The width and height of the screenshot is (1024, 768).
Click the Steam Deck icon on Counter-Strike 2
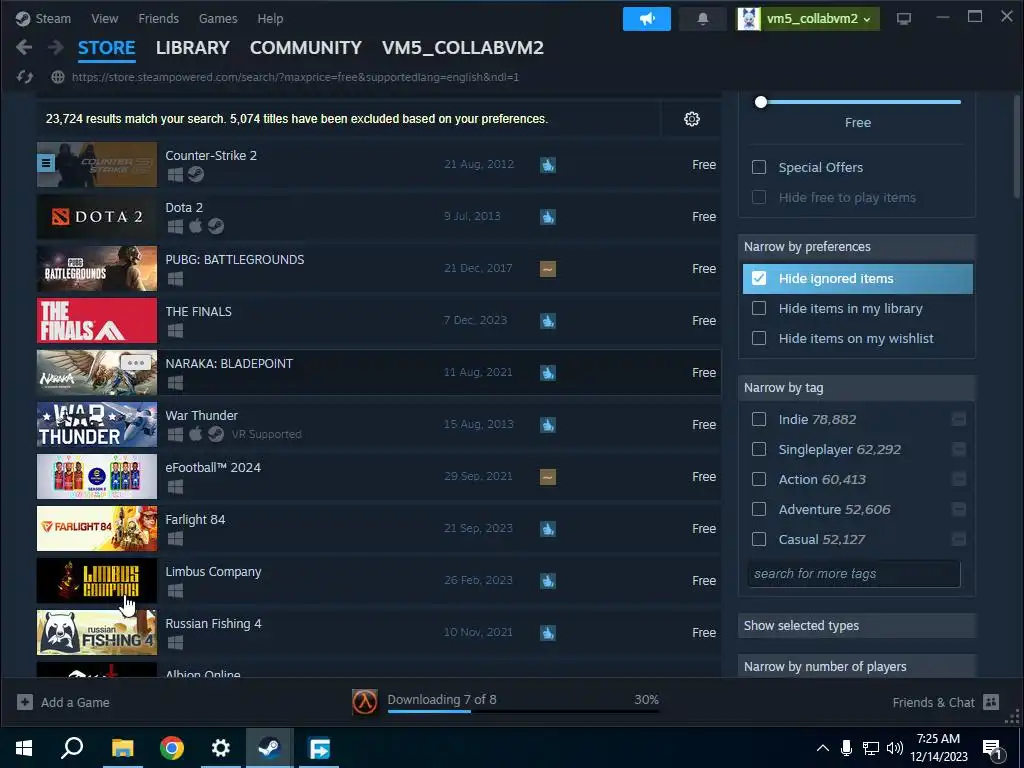[196, 174]
